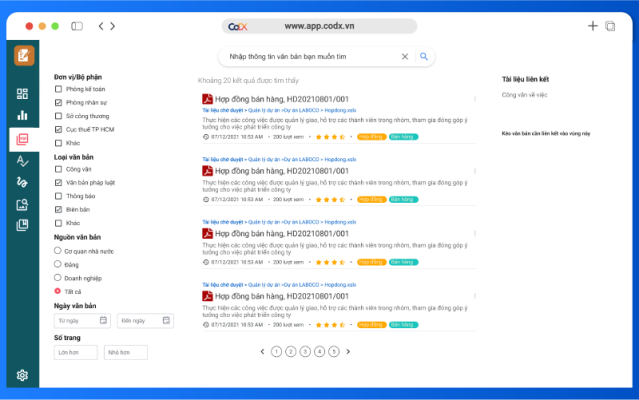Click the orange app logo icon

[x=24, y=55]
